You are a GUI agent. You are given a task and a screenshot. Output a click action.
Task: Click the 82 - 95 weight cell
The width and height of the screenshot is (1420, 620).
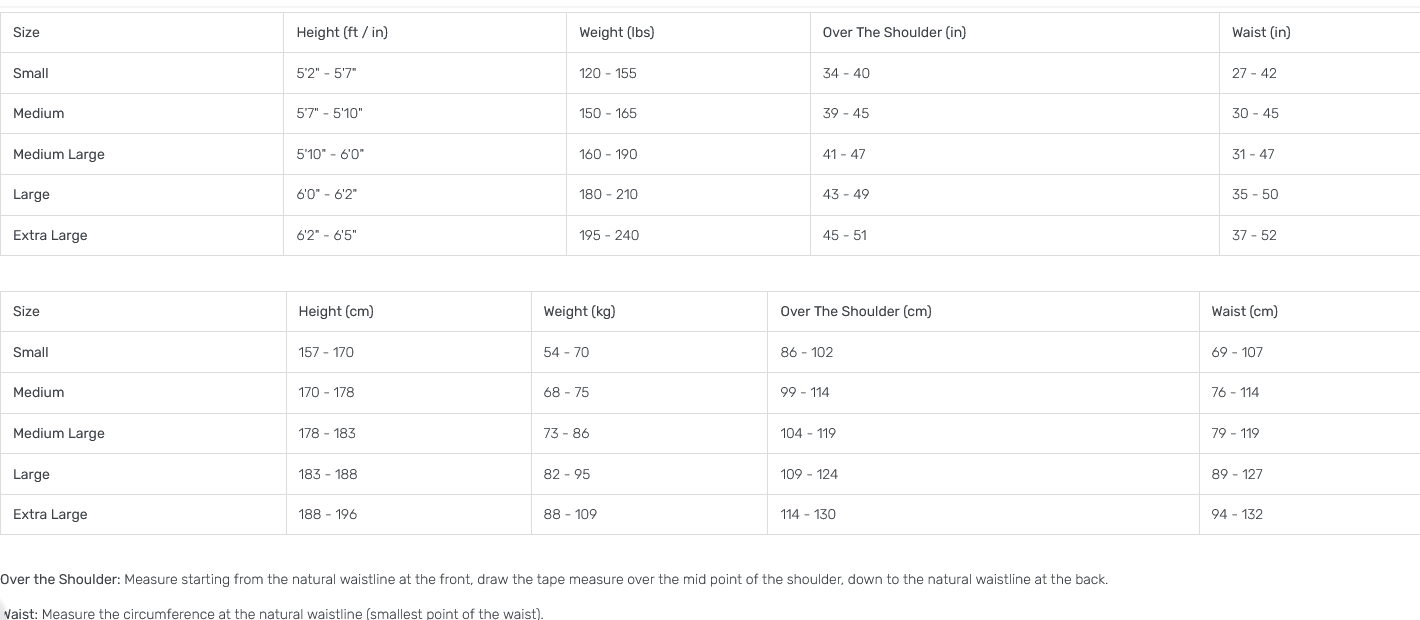(x=649, y=474)
